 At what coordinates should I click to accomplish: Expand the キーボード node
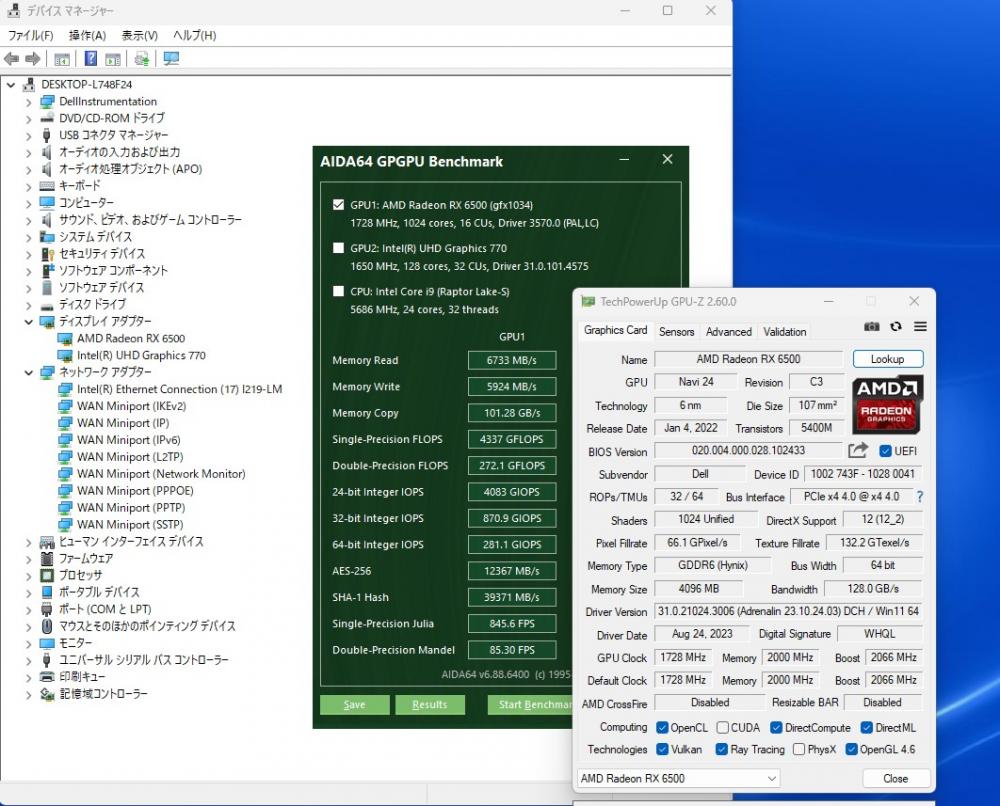coord(29,186)
